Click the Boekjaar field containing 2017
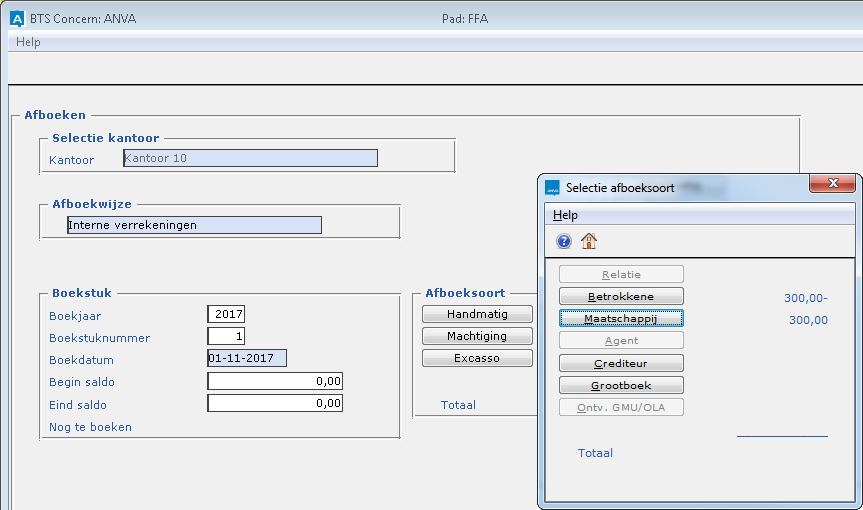This screenshot has height=510, width=863. click(x=226, y=315)
